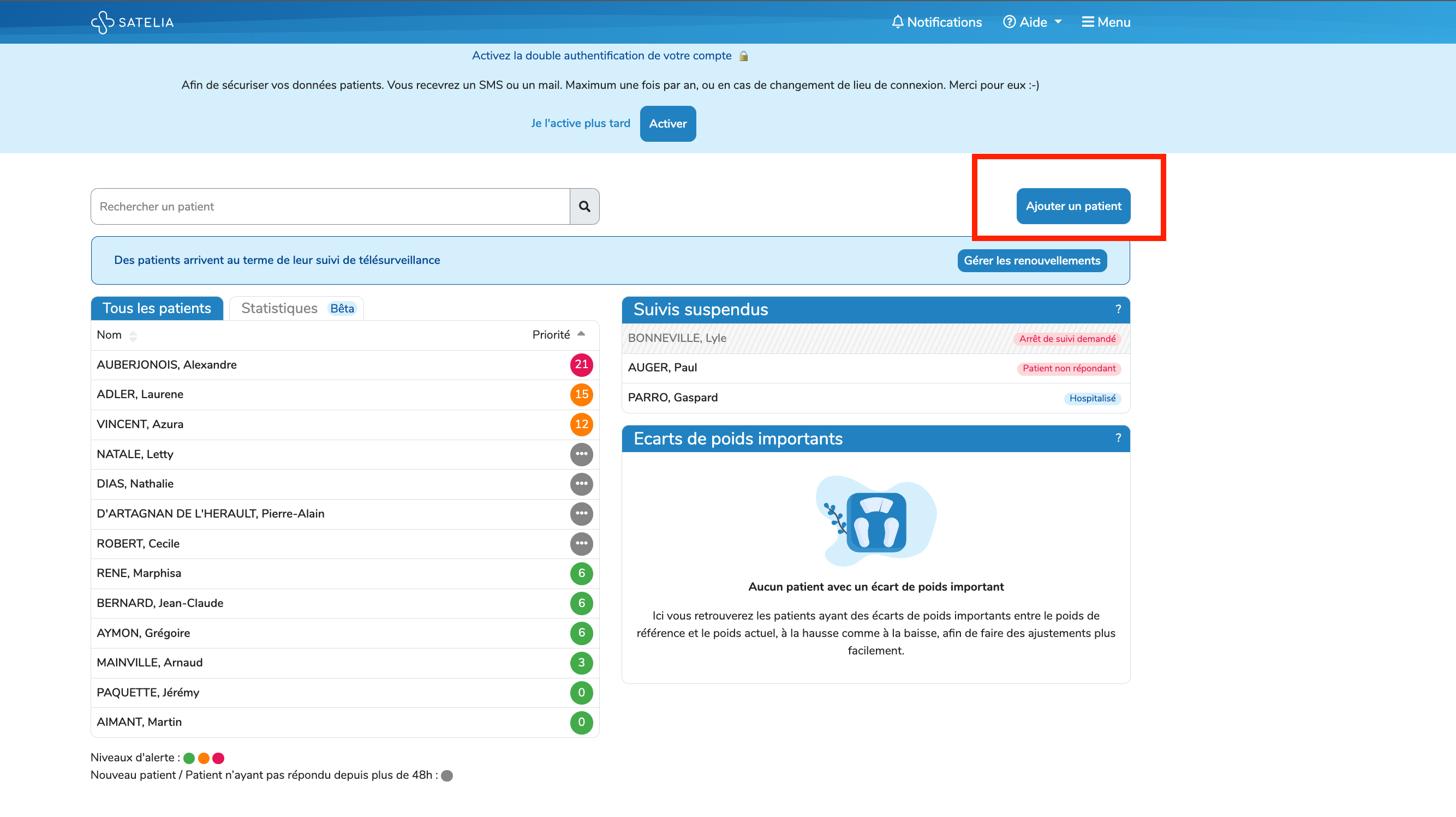Click the magnifier search icon
This screenshot has width=1456, height=817.
click(584, 207)
